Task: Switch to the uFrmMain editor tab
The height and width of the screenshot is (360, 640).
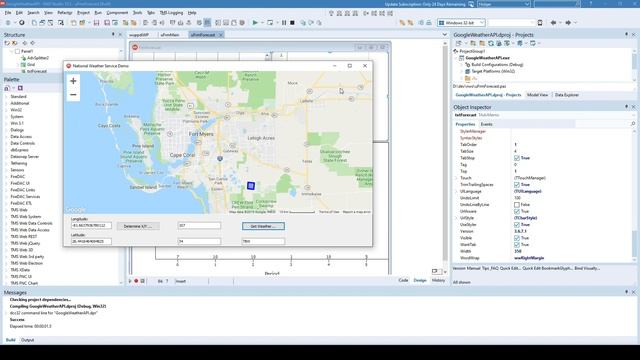Action: pyautogui.click(x=170, y=35)
